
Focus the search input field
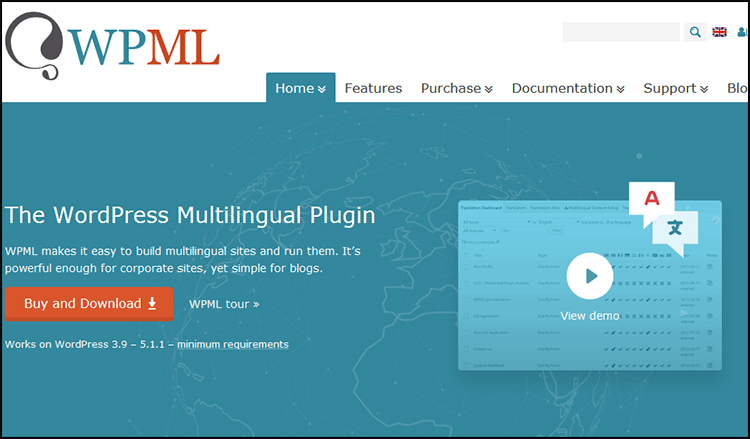pyautogui.click(x=621, y=32)
